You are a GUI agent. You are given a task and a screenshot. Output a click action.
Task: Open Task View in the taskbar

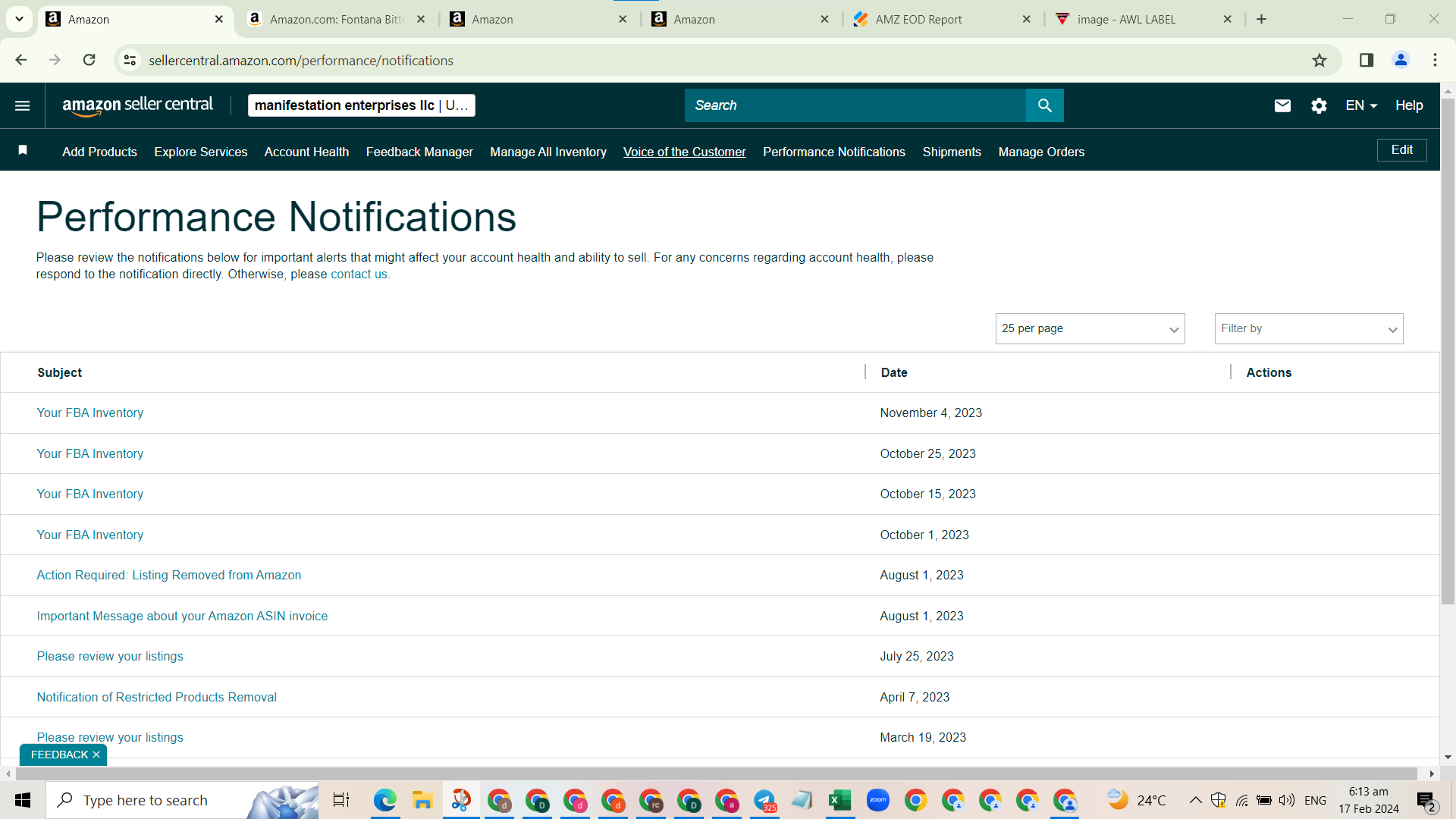[341, 800]
